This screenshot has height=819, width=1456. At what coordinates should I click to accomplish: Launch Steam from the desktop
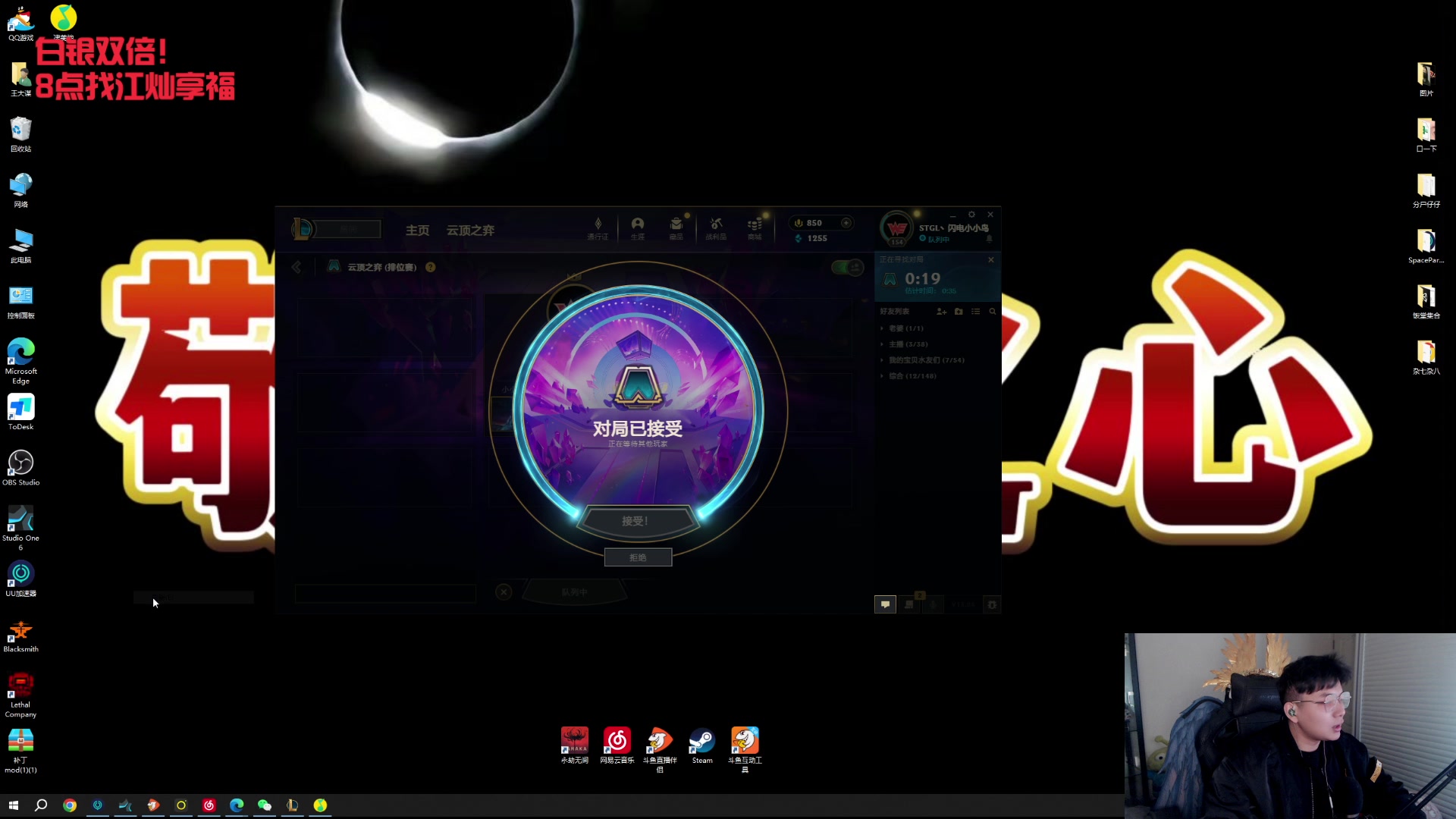[x=702, y=745]
